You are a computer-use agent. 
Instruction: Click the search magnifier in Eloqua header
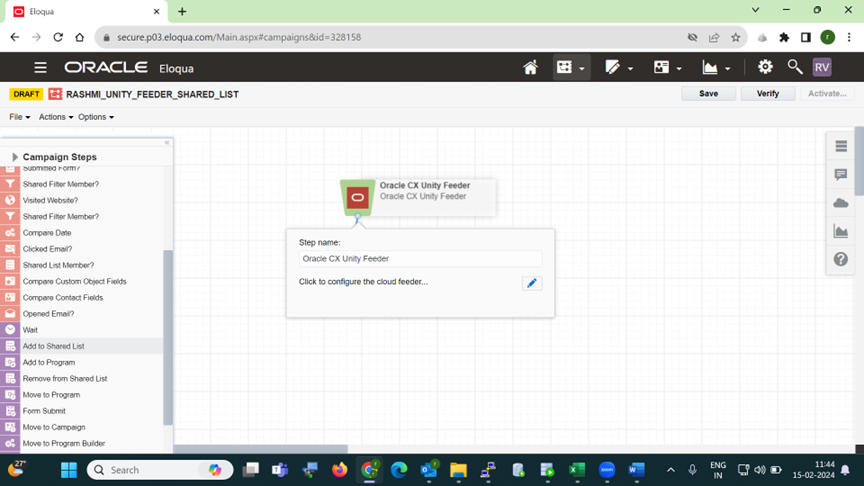[x=794, y=67]
